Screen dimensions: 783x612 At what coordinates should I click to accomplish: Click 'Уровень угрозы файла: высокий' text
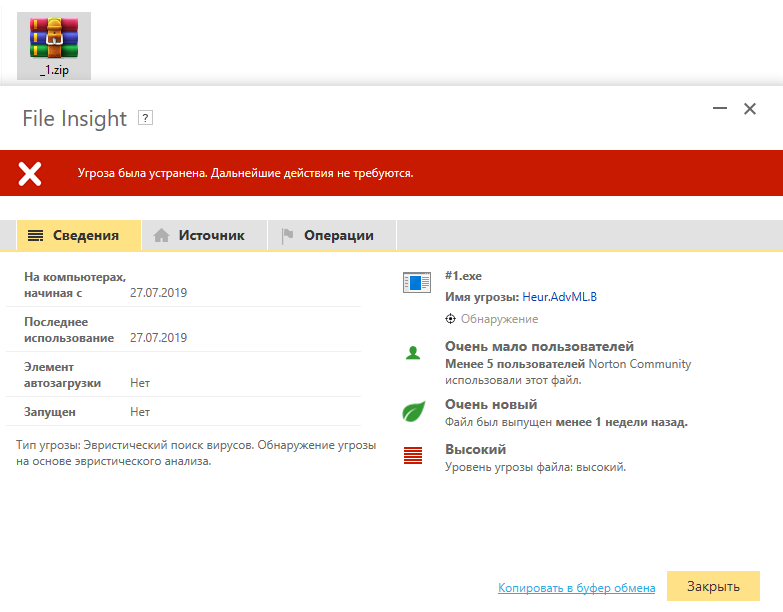[x=535, y=467]
